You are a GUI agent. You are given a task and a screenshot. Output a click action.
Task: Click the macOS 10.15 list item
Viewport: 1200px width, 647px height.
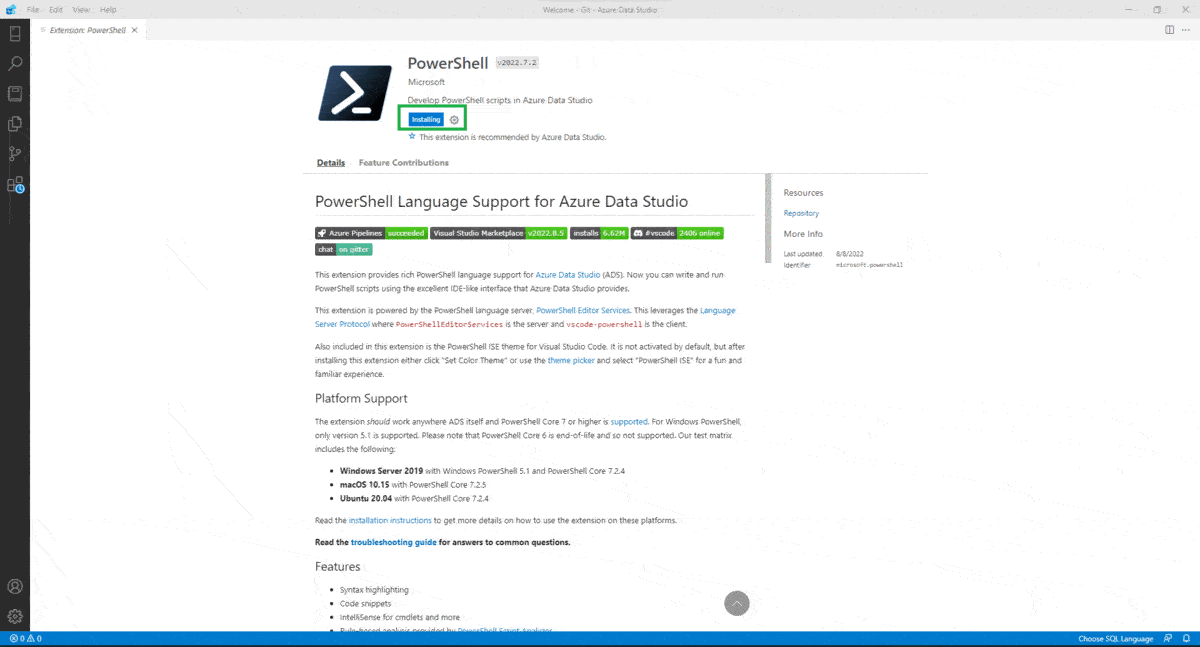click(x=414, y=484)
